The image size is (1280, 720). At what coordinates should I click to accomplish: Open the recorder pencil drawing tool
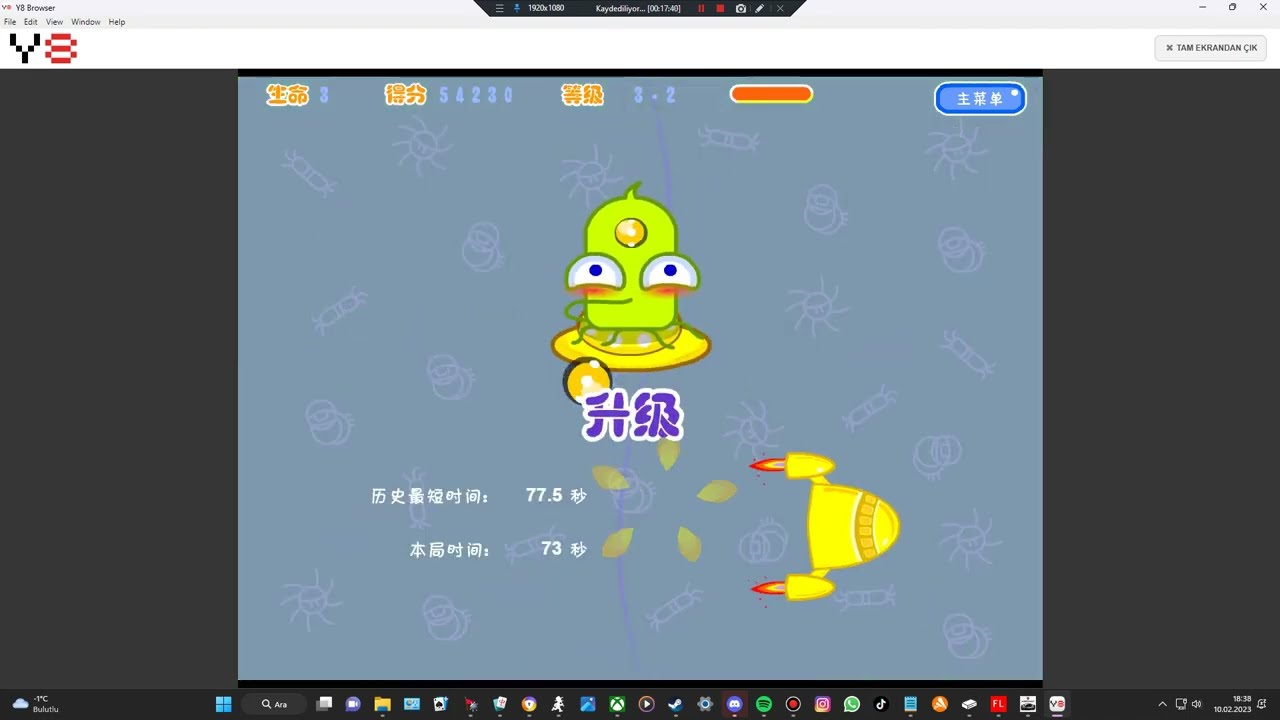(760, 8)
